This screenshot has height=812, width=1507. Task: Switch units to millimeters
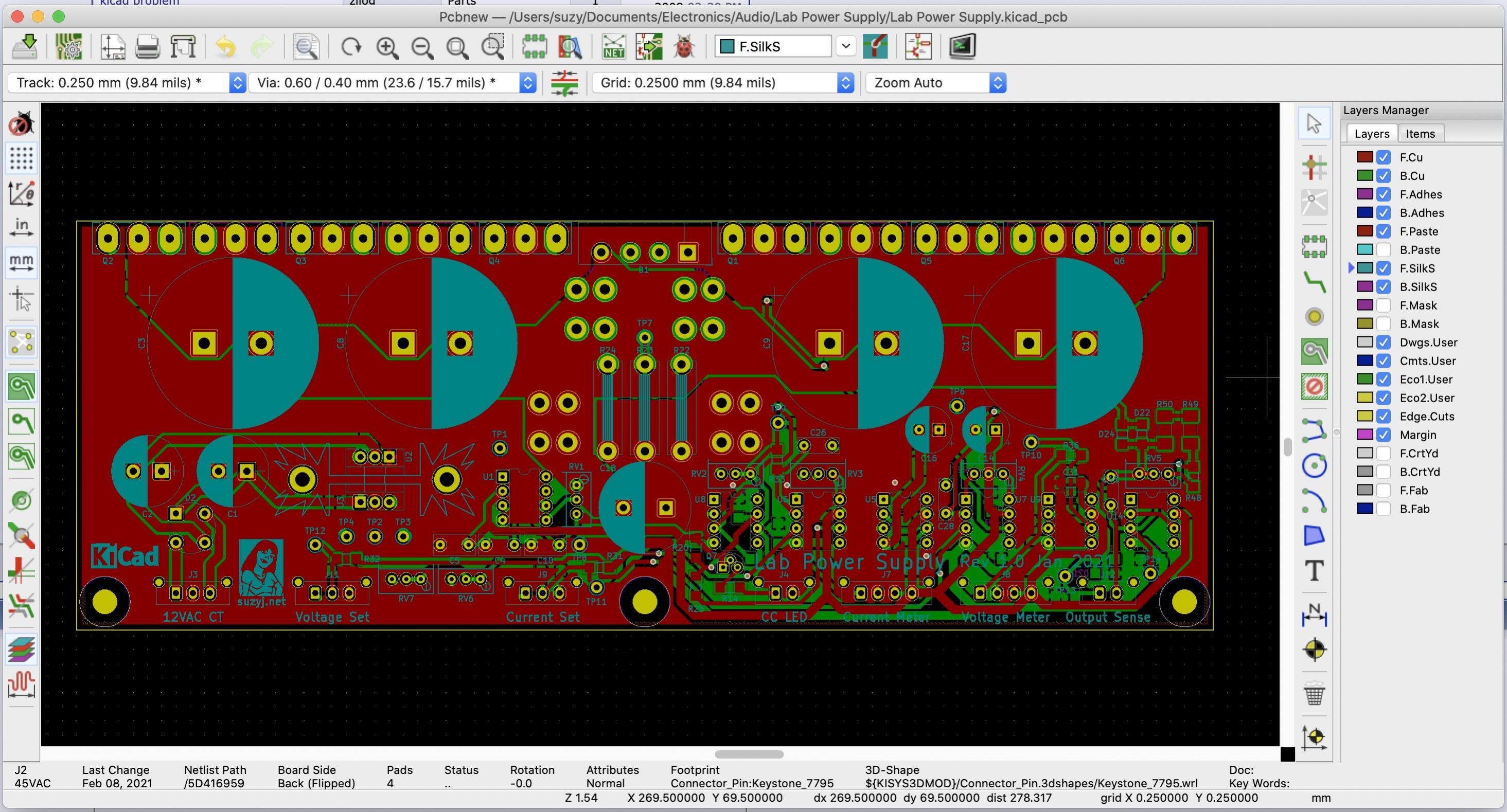coord(22,262)
